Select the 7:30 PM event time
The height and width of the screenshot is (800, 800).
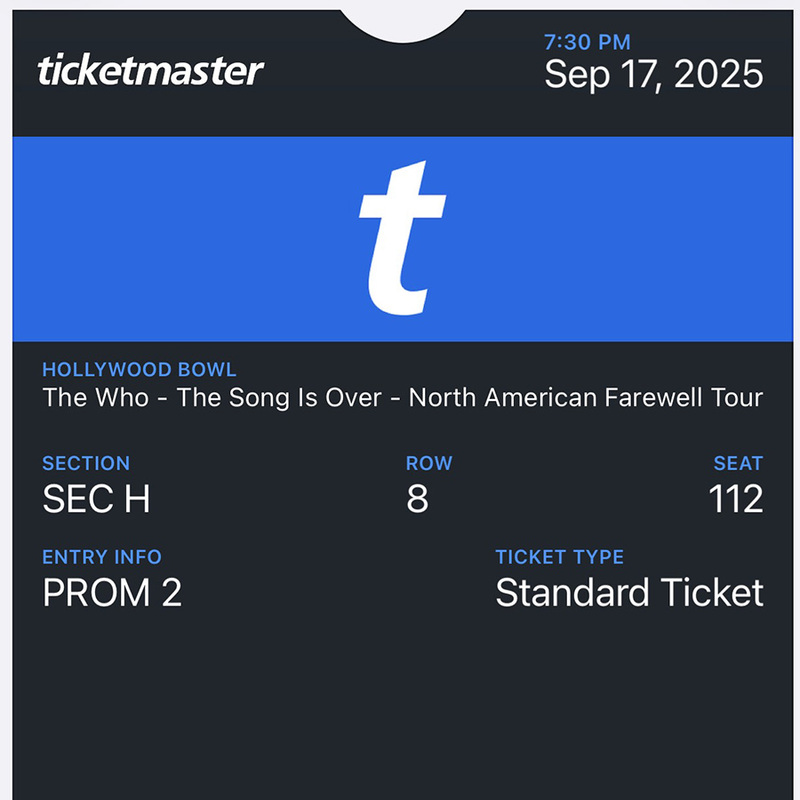[587, 42]
